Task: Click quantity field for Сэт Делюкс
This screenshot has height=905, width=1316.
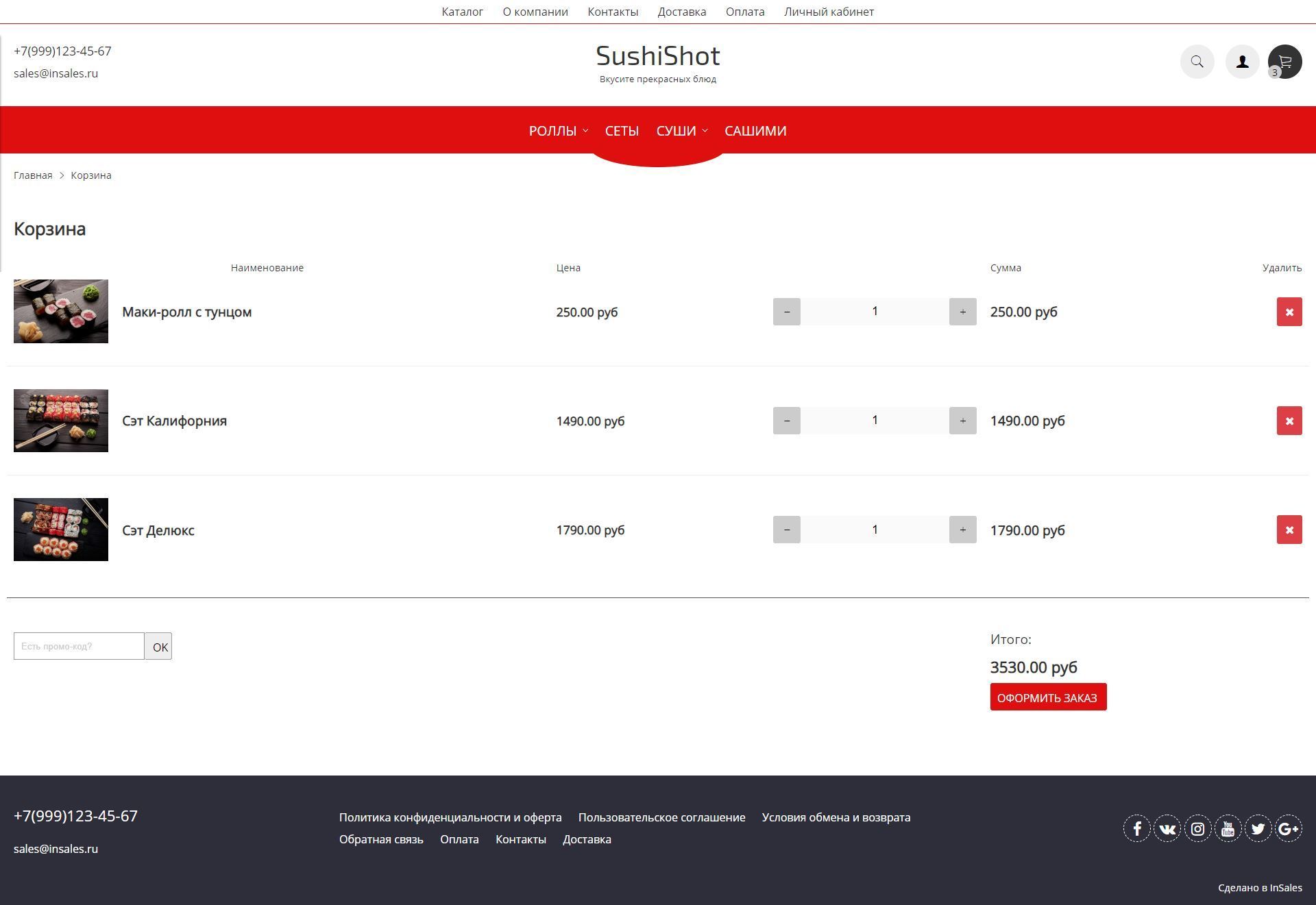Action: point(875,530)
